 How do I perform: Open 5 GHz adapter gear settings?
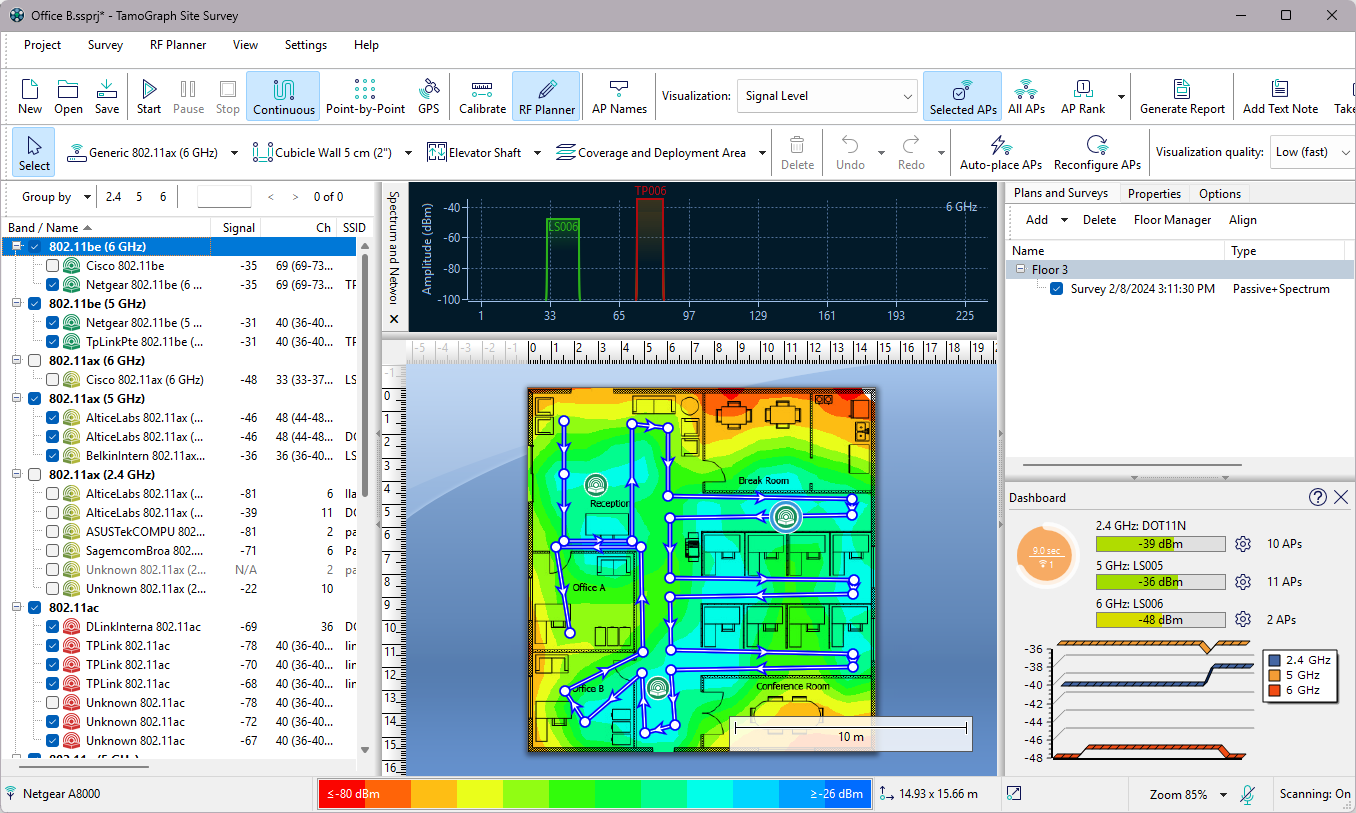(1243, 582)
